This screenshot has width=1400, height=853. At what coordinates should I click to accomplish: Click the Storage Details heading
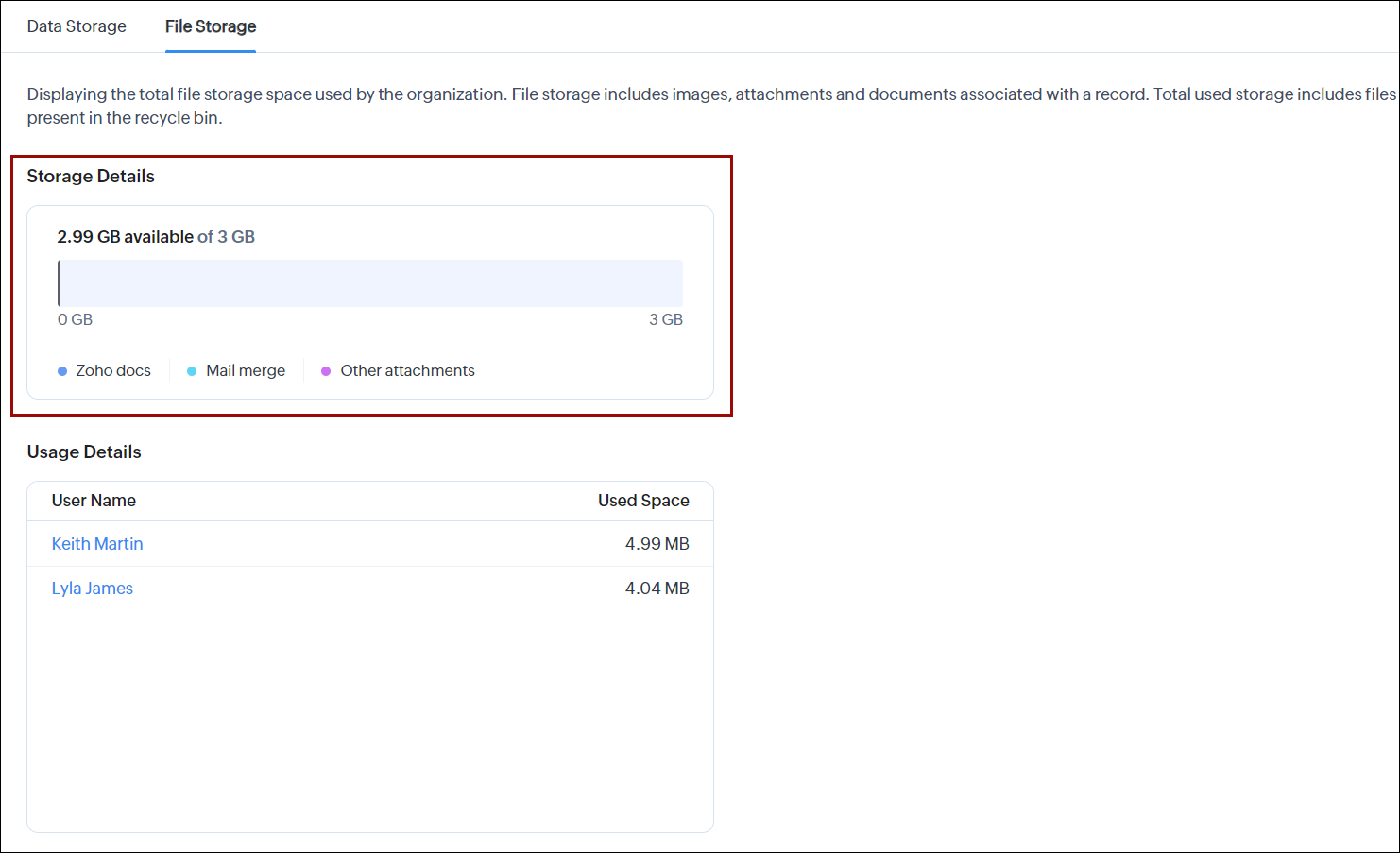pos(91,177)
